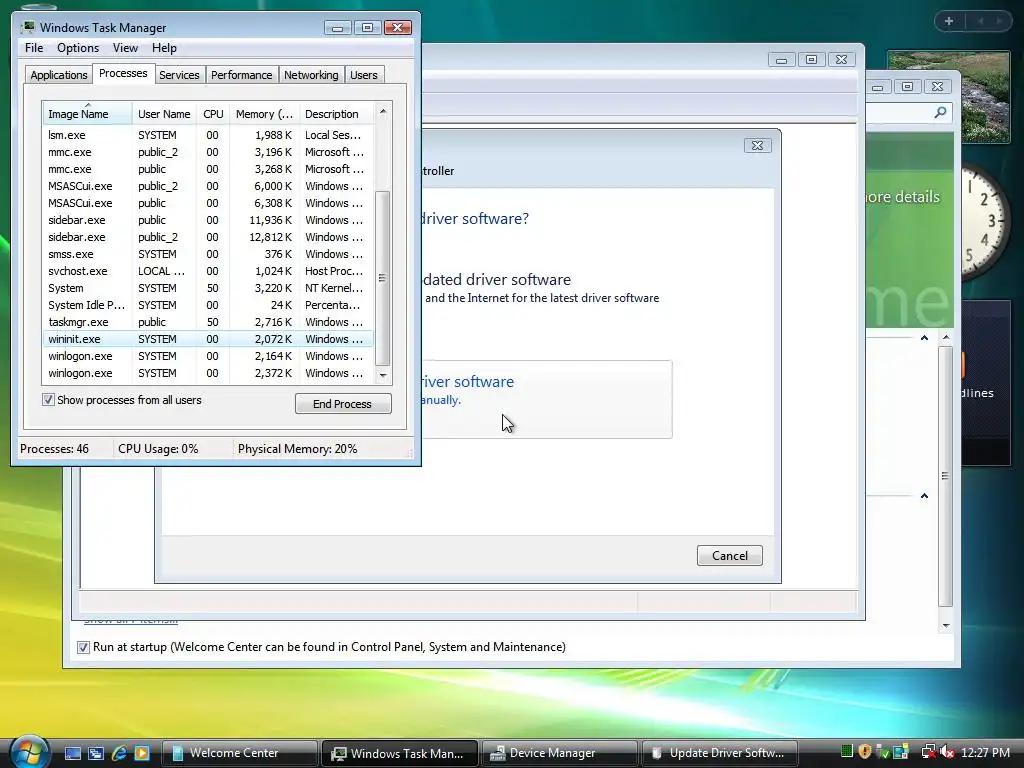Click Welcome Center scrollbar up arrow
Screen dimensions: 1024x768
946,338
